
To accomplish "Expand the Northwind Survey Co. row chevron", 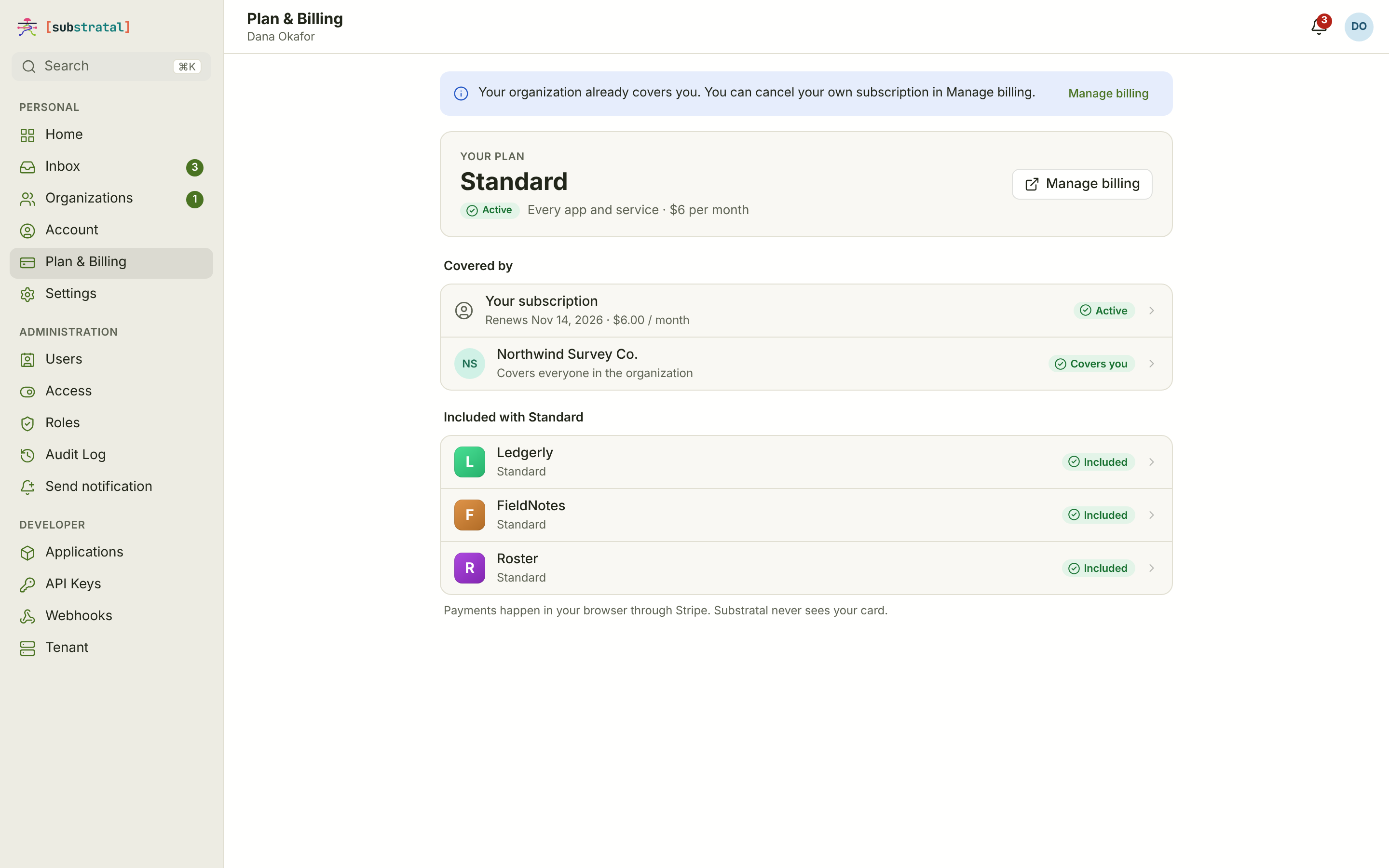I will point(1151,364).
